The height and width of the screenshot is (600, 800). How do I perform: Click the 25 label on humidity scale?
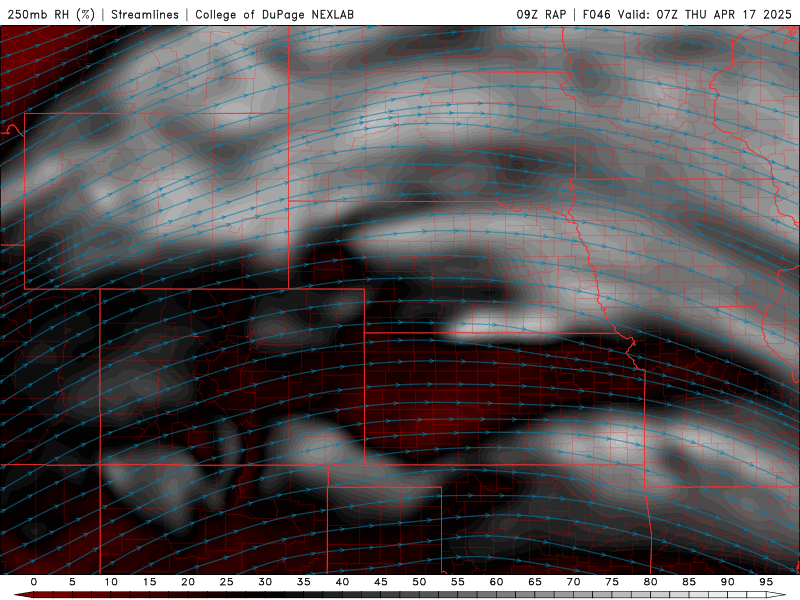(x=227, y=582)
